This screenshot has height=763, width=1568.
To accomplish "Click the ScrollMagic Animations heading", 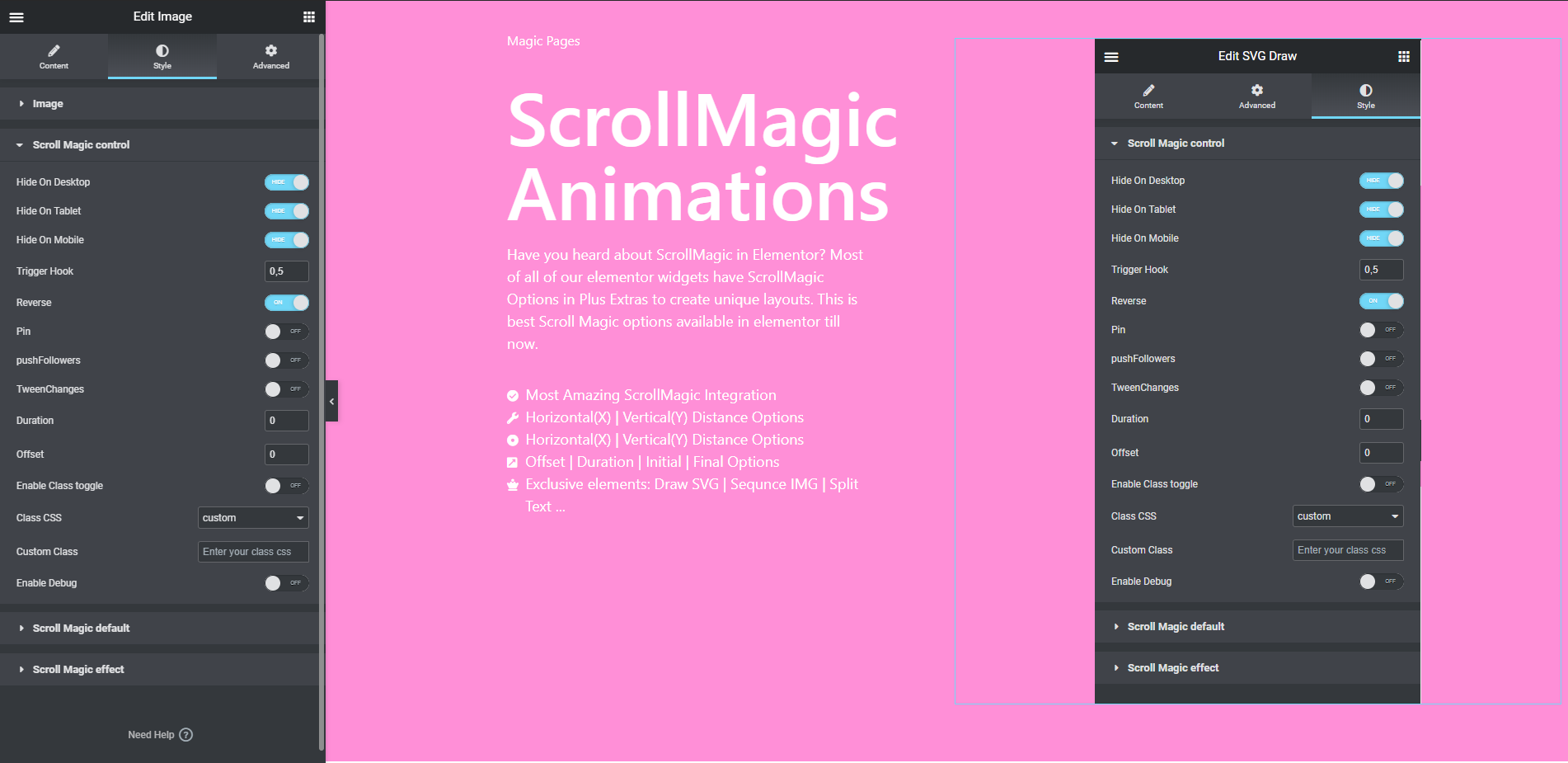I will (x=702, y=157).
